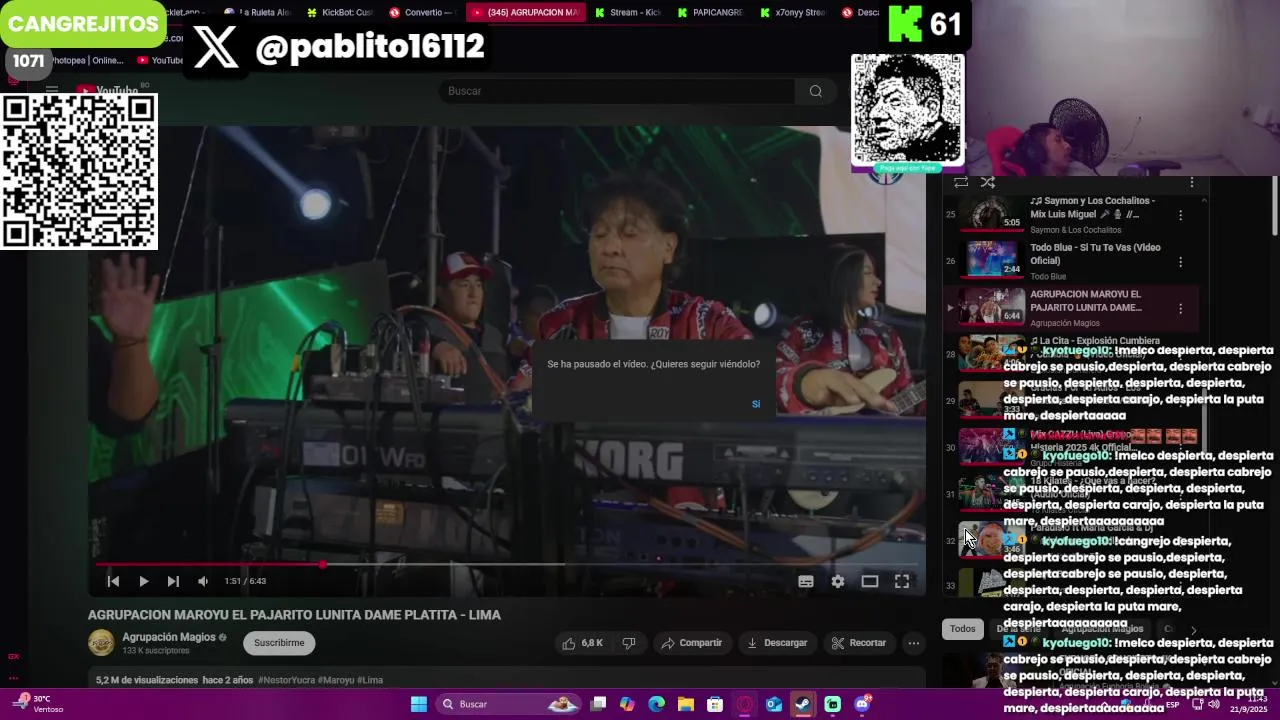This screenshot has height=720, width=1280.
Task: Open the more actions menu below video
Action: click(913, 643)
